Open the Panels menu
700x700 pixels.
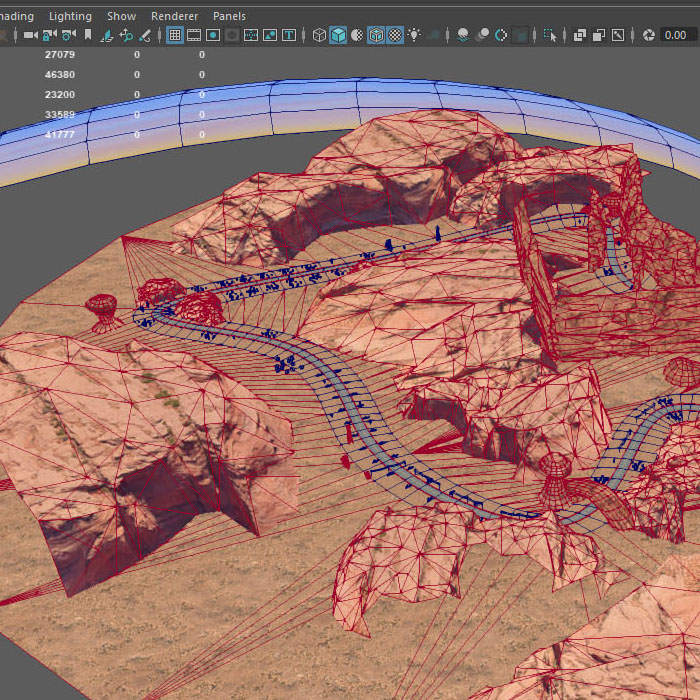(x=229, y=16)
